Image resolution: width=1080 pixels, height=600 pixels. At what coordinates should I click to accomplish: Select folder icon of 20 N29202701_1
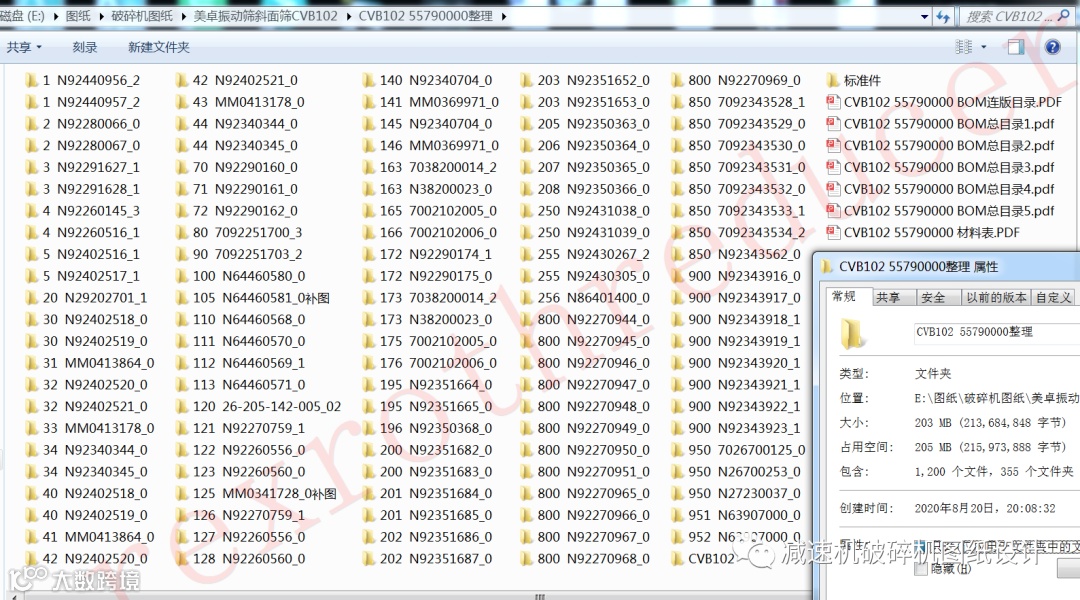(x=31, y=298)
